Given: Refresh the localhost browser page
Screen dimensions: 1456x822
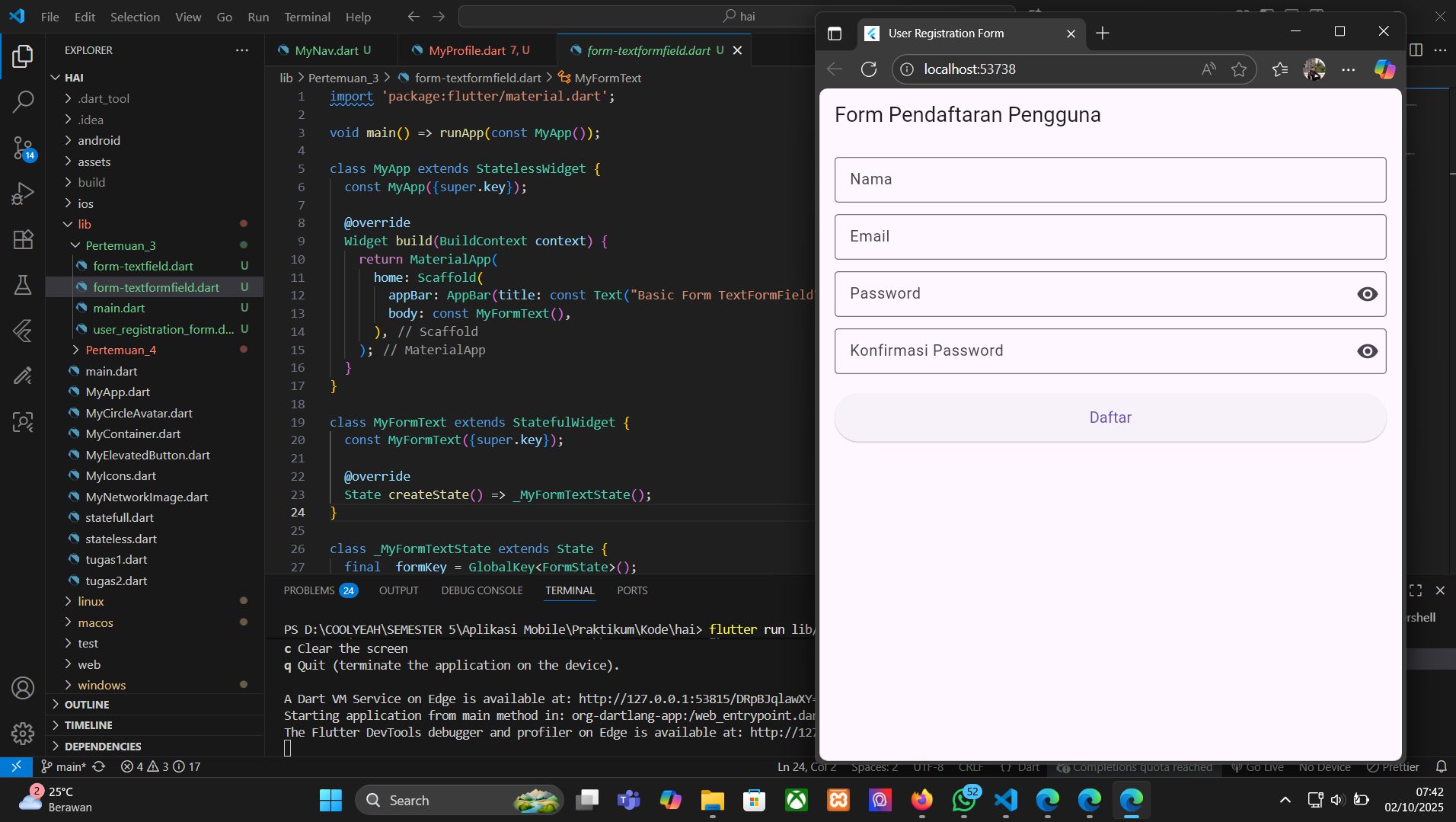Looking at the screenshot, I should pyautogui.click(x=869, y=69).
